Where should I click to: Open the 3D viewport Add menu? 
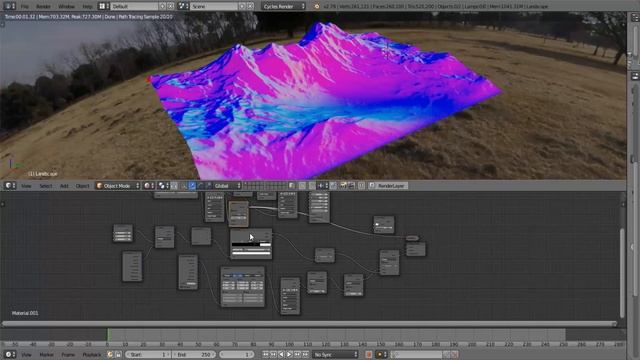64,186
